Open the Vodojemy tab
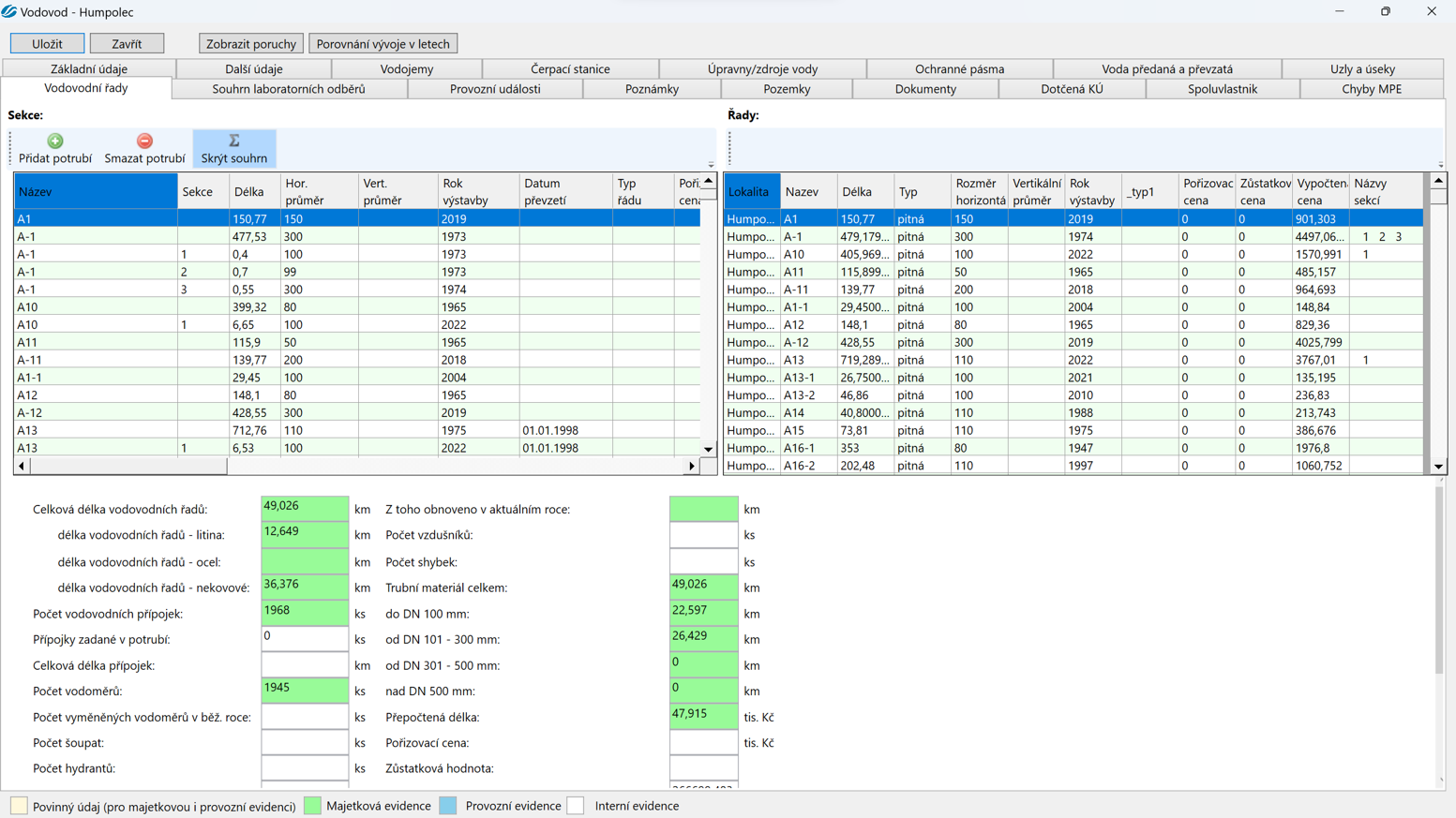This screenshot has width=1456, height=818. click(x=407, y=68)
